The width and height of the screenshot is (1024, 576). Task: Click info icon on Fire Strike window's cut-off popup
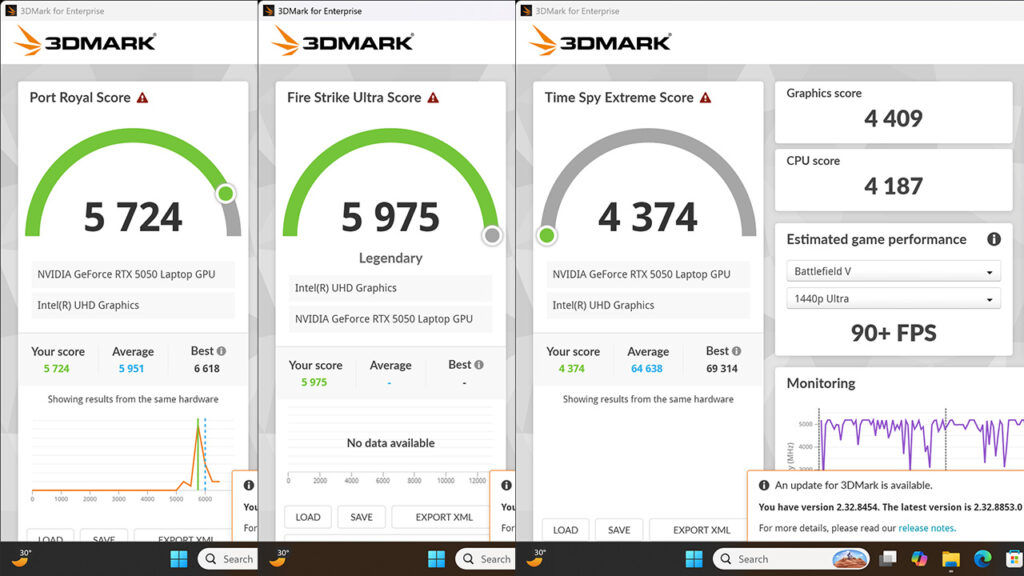[x=506, y=485]
